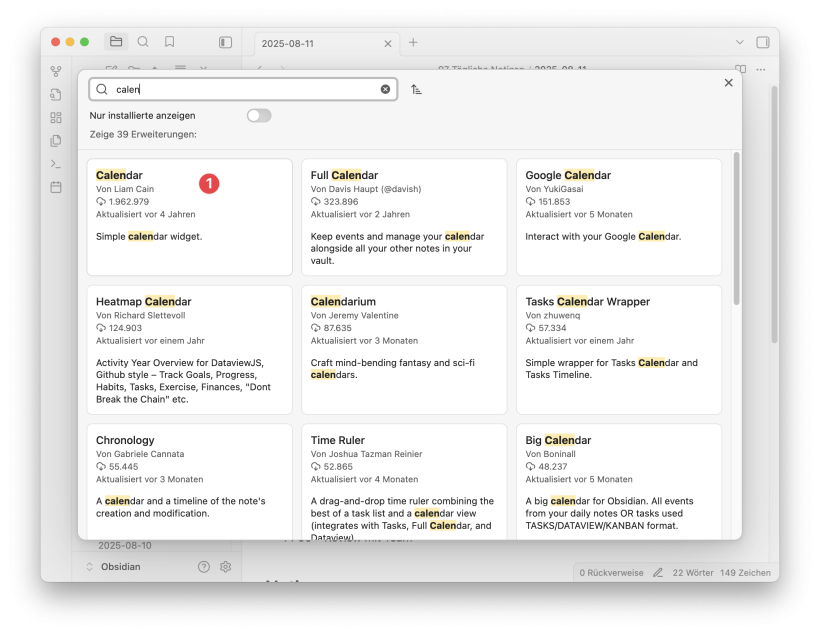Select the 2025-08-11 tab
The height and width of the screenshot is (635, 820).
pos(327,44)
